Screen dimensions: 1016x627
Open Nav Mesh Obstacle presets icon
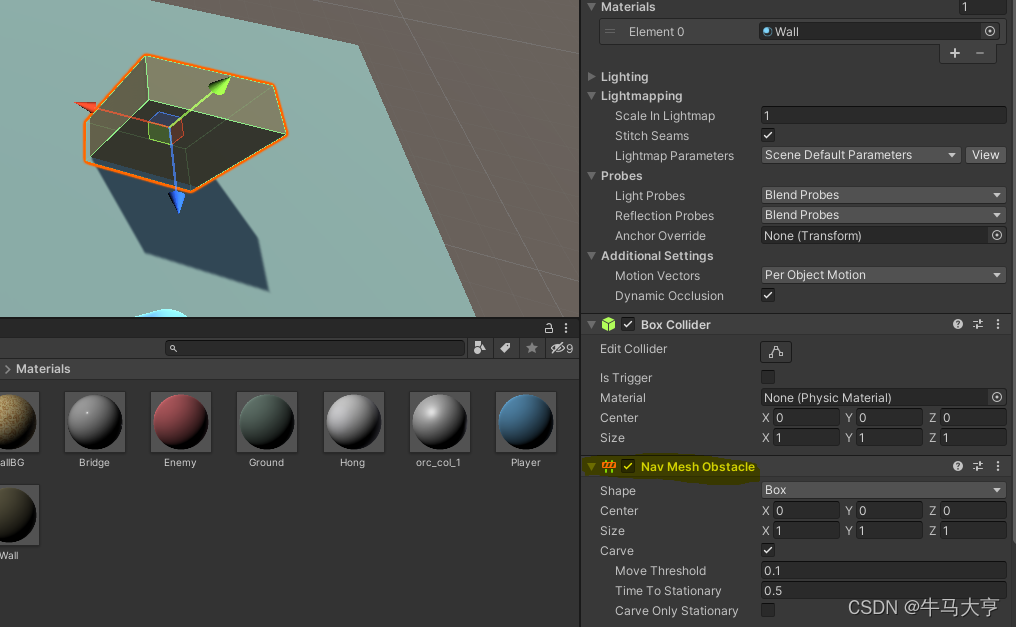[978, 466]
